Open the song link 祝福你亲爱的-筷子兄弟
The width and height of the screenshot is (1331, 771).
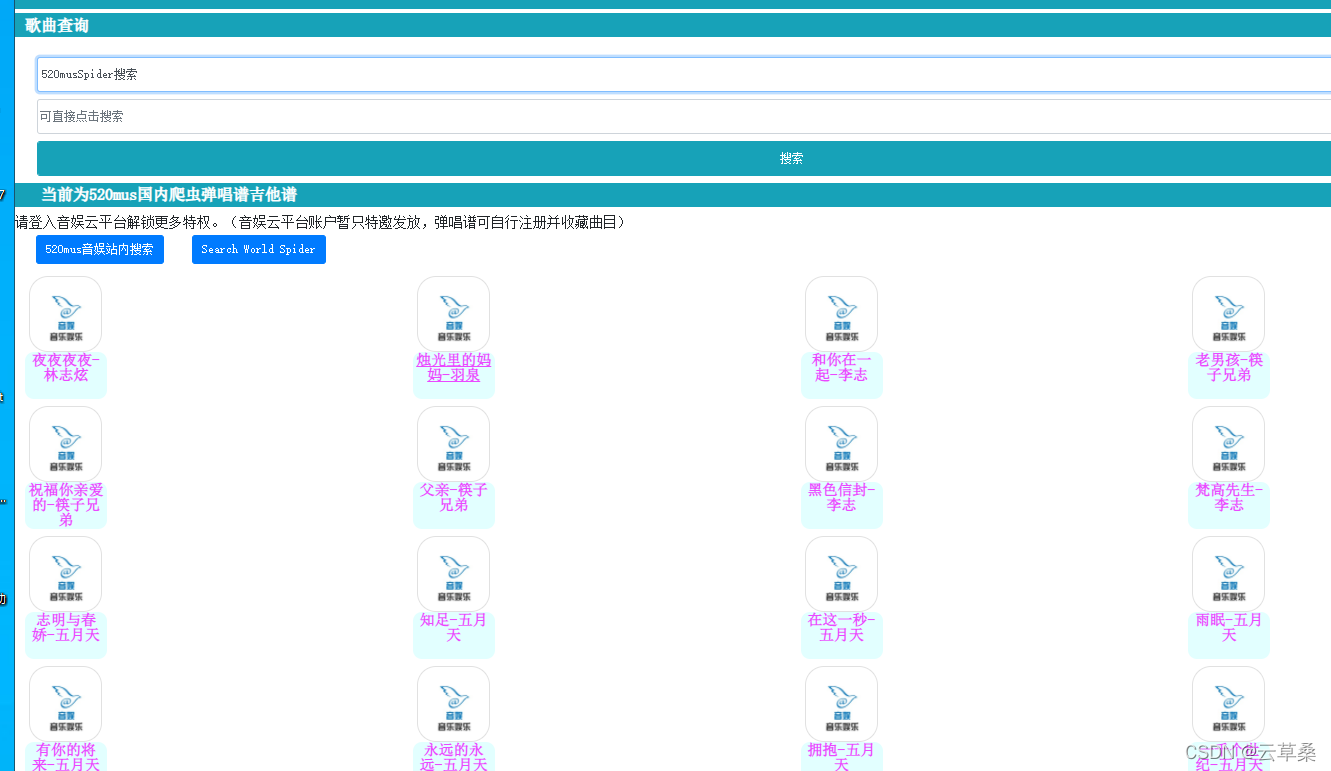tap(66, 505)
